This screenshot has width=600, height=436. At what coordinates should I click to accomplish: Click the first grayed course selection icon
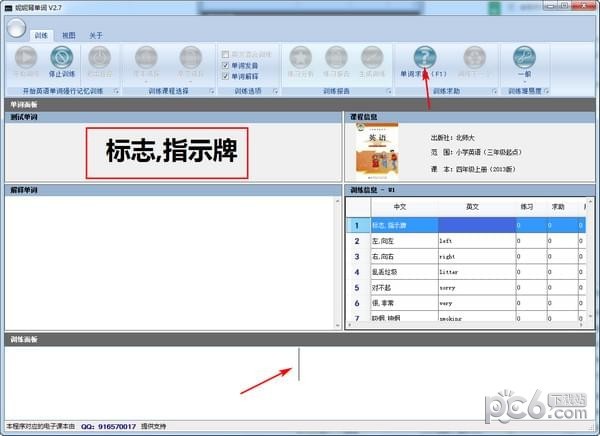coord(146,57)
